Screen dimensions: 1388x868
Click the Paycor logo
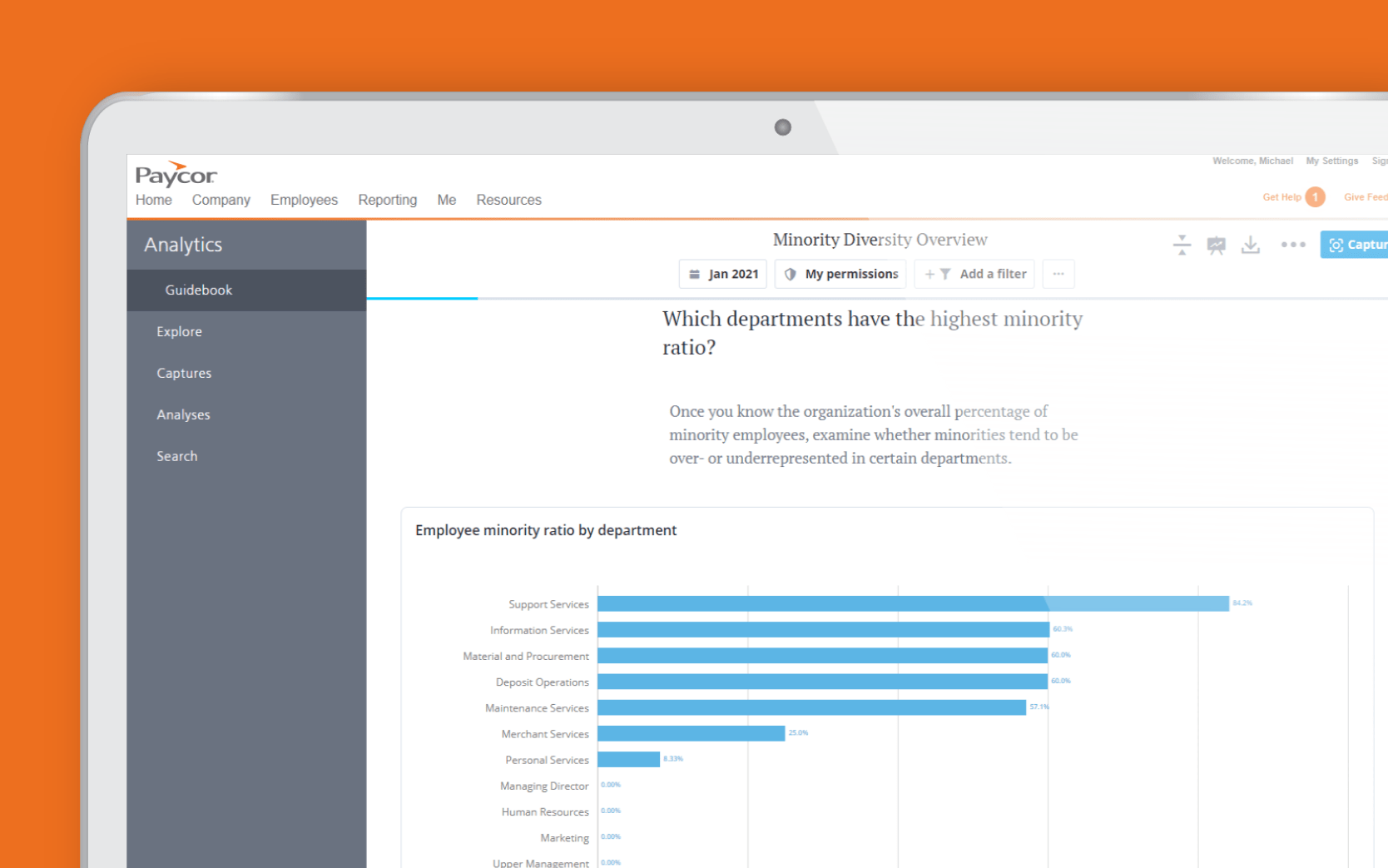point(176,174)
